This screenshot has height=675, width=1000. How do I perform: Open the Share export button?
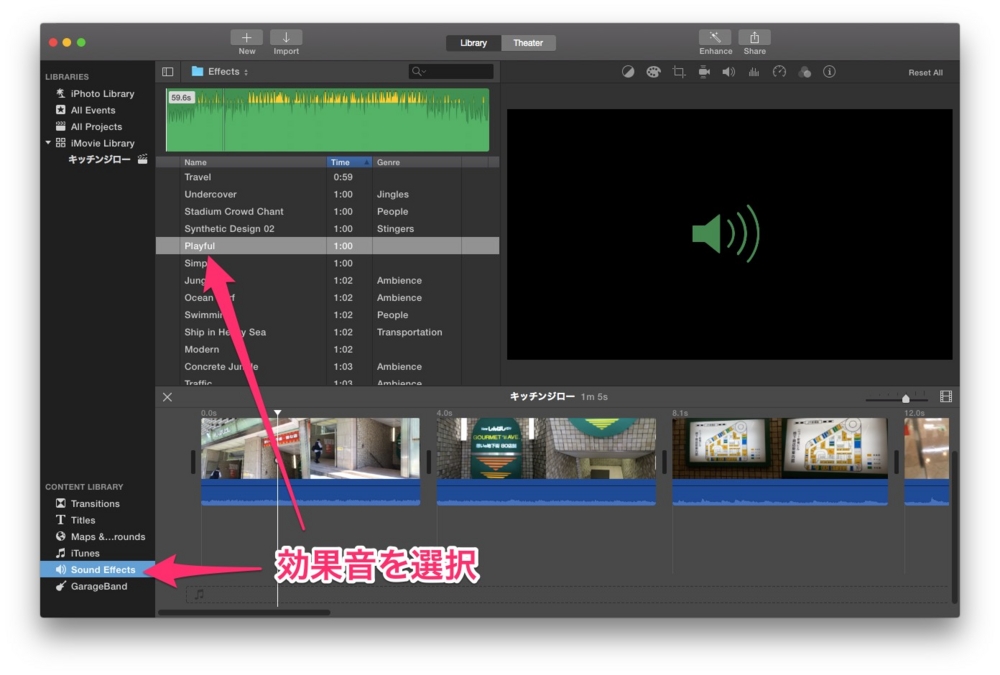click(754, 38)
